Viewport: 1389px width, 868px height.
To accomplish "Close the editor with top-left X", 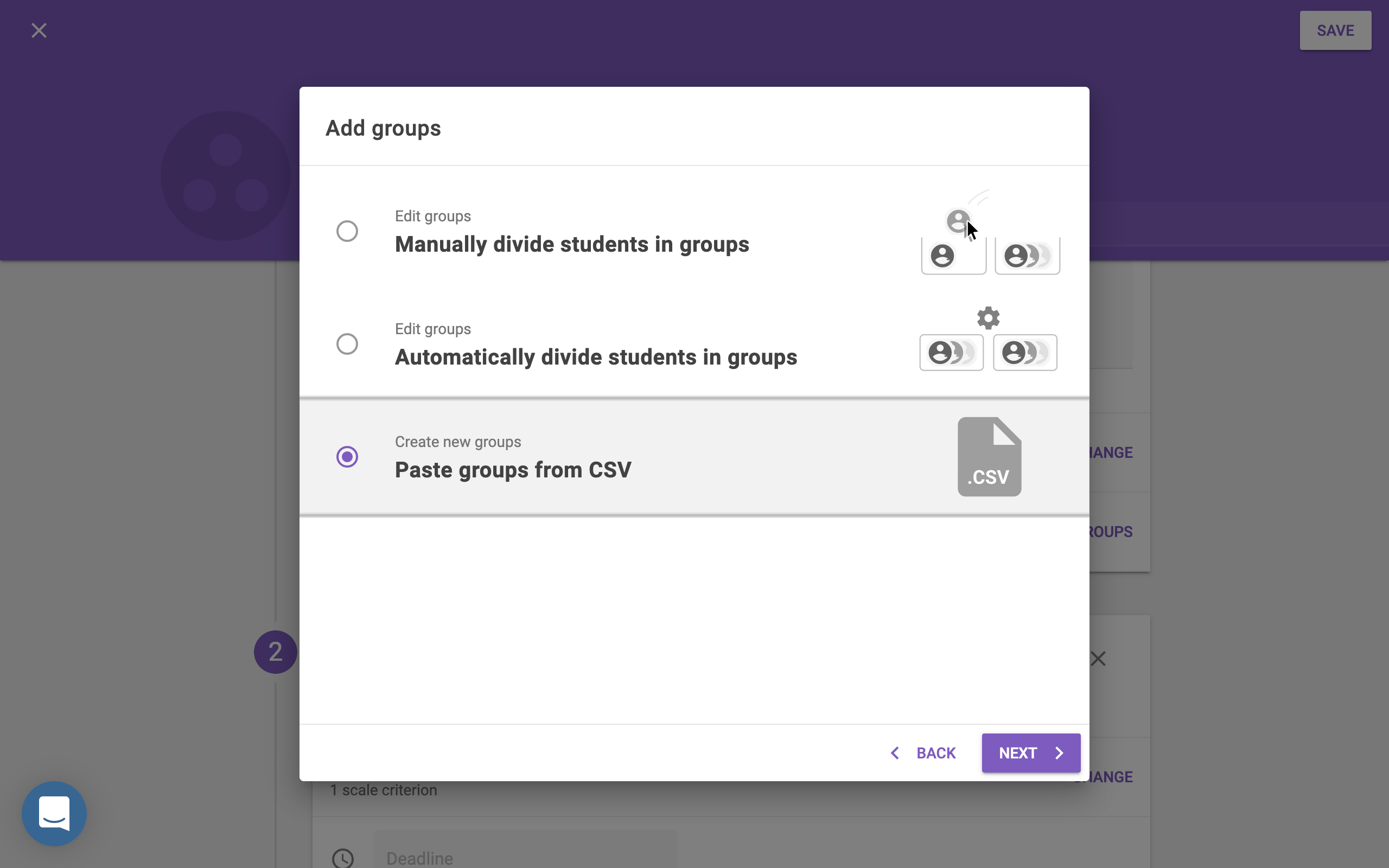I will (x=39, y=30).
